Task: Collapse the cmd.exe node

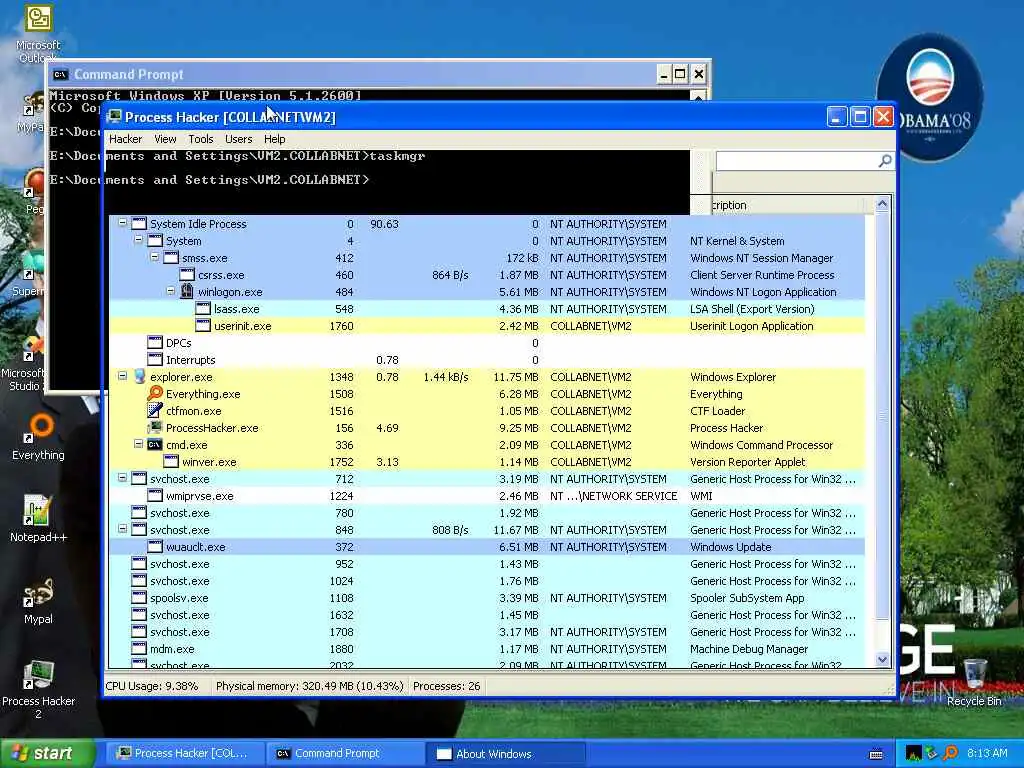Action: coord(138,444)
